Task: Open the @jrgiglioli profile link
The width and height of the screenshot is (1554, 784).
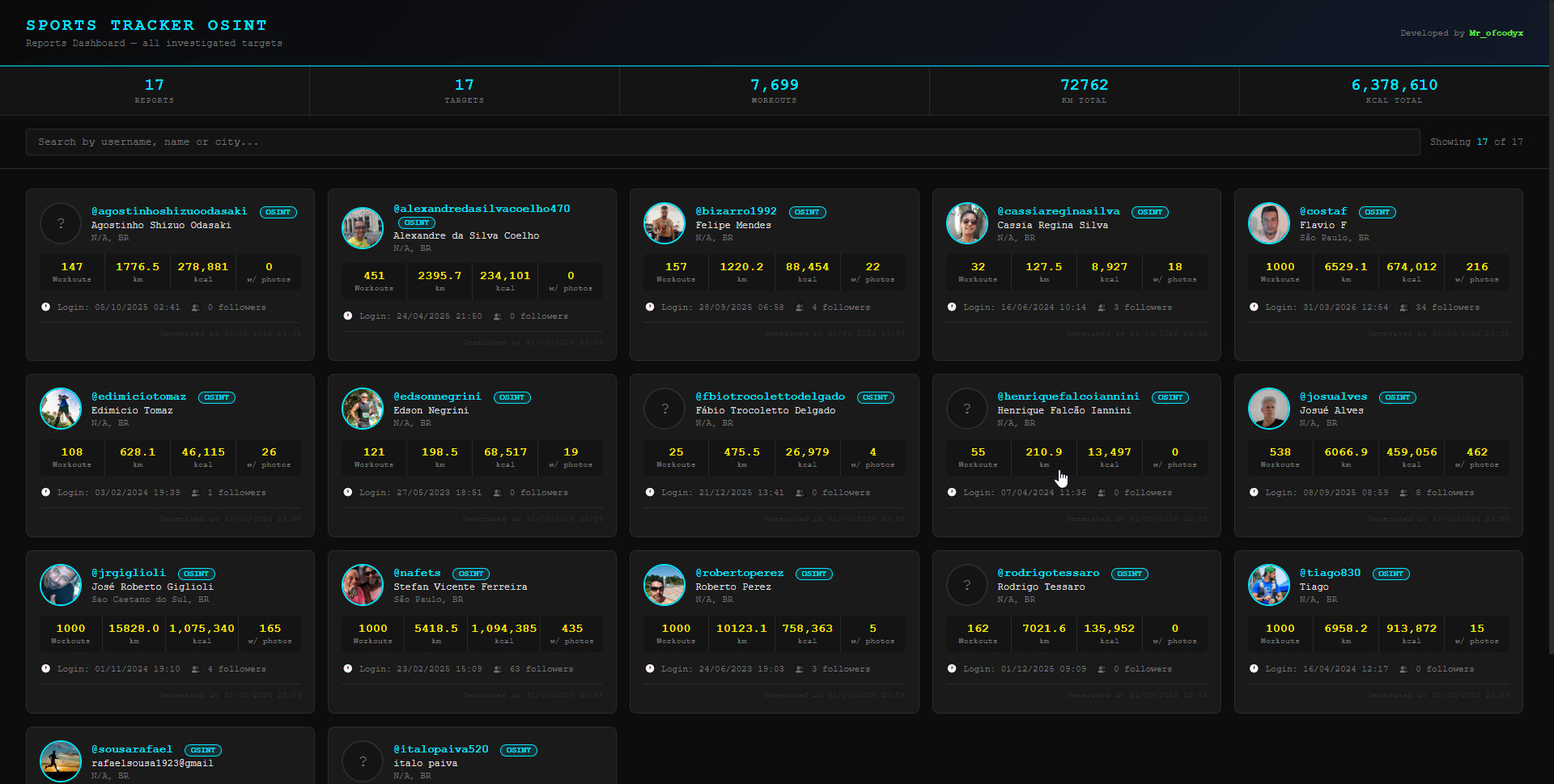Action: click(x=129, y=573)
